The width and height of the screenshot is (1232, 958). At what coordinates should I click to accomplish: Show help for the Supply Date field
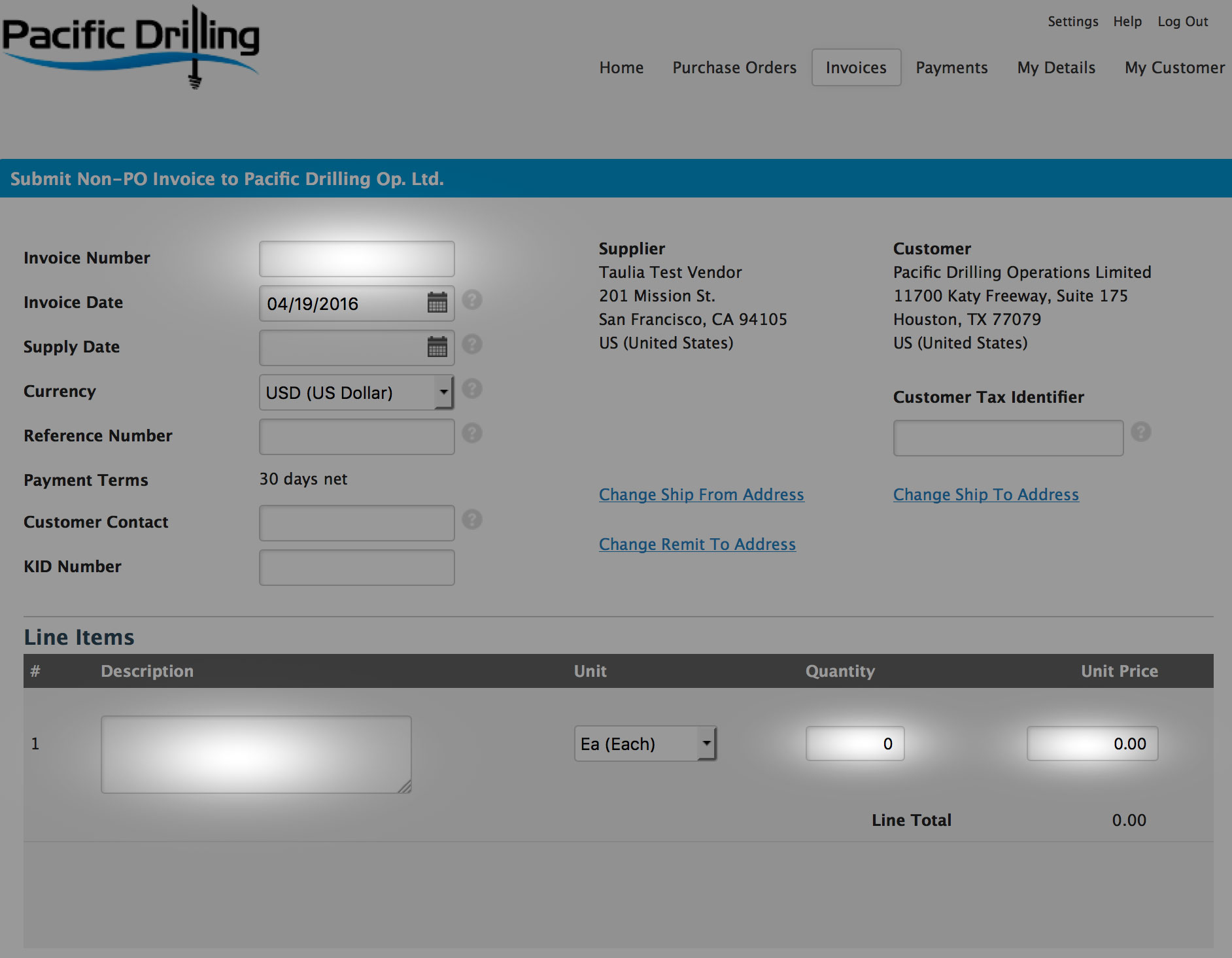[x=472, y=344]
